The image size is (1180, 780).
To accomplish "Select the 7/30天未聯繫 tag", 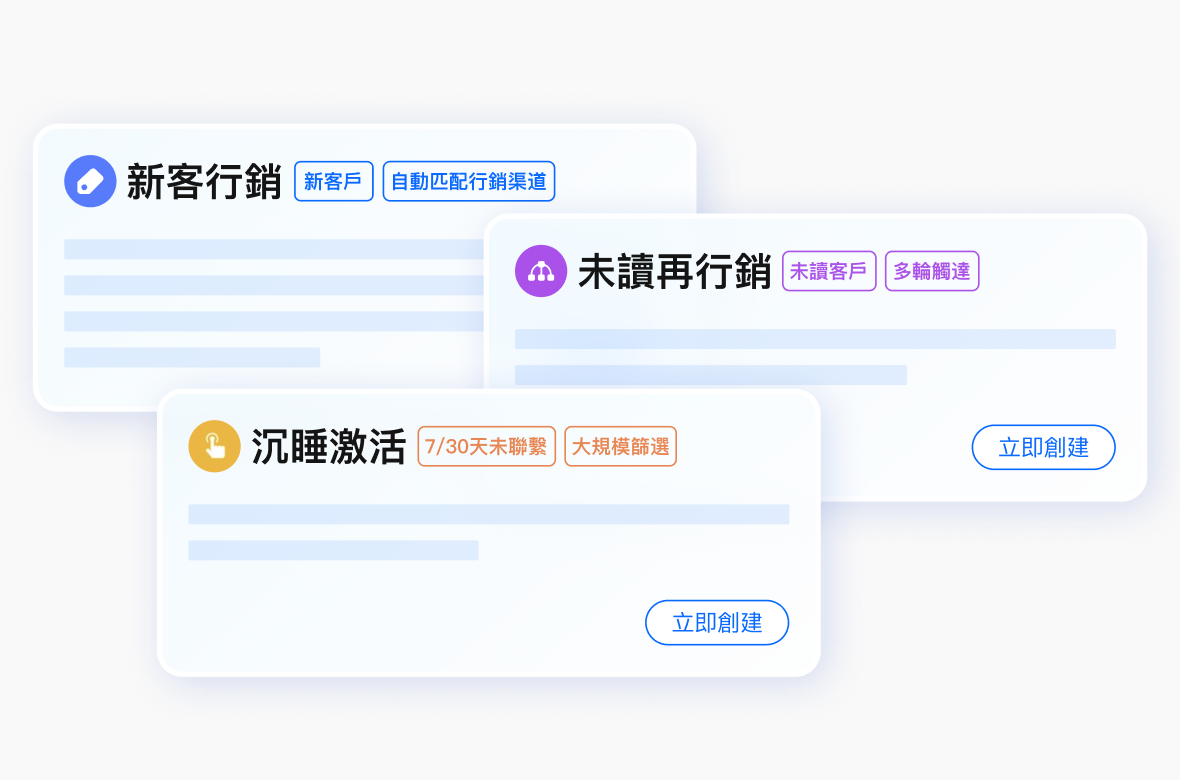I will coord(487,446).
